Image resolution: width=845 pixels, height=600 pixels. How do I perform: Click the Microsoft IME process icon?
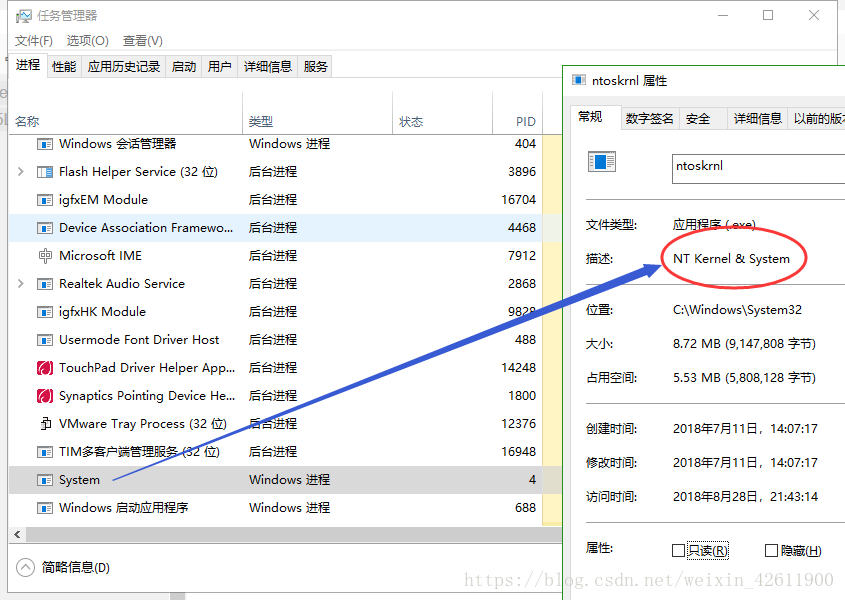pos(45,256)
